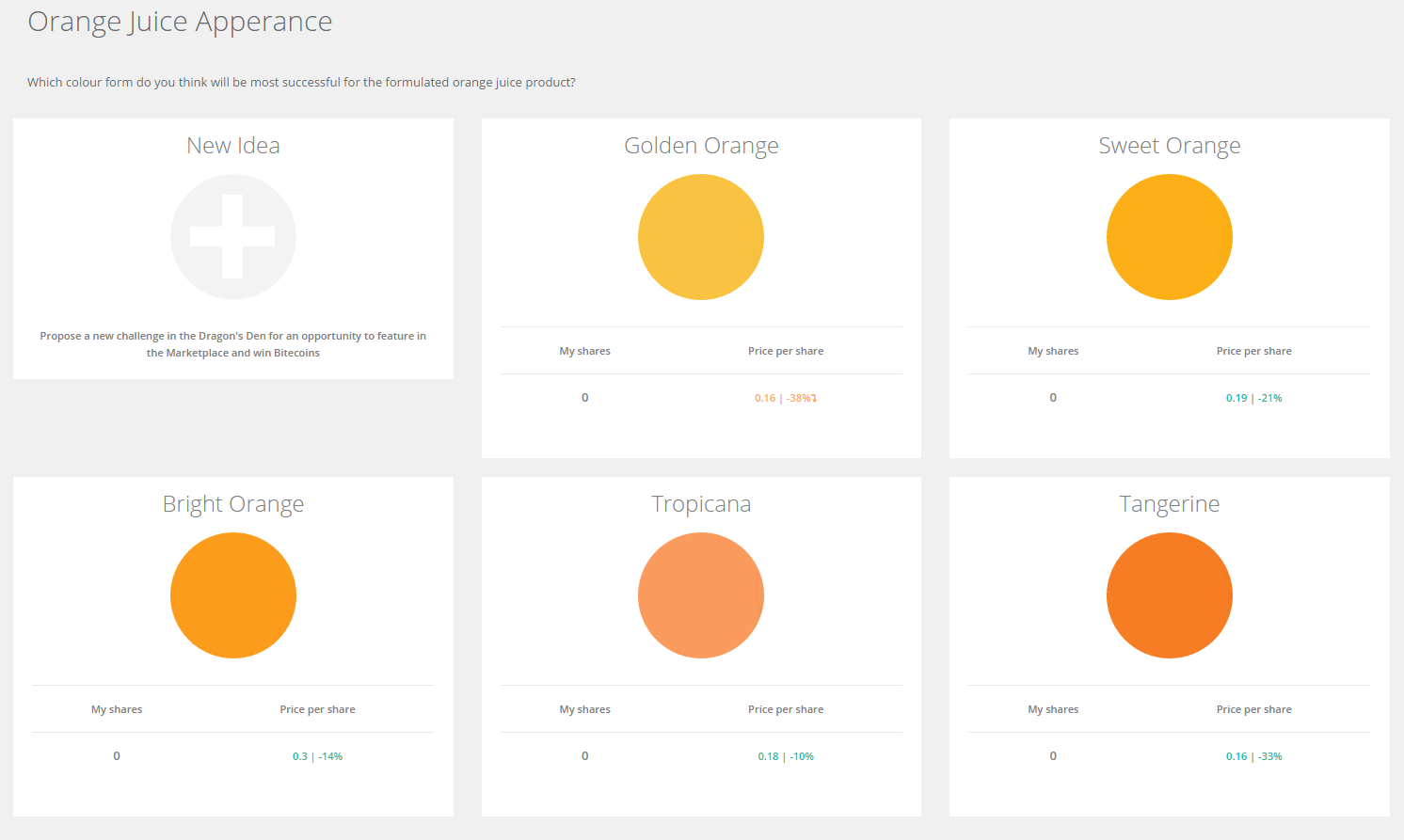Click the New Idea plus icon
This screenshot has height=840, width=1404.
(x=232, y=237)
